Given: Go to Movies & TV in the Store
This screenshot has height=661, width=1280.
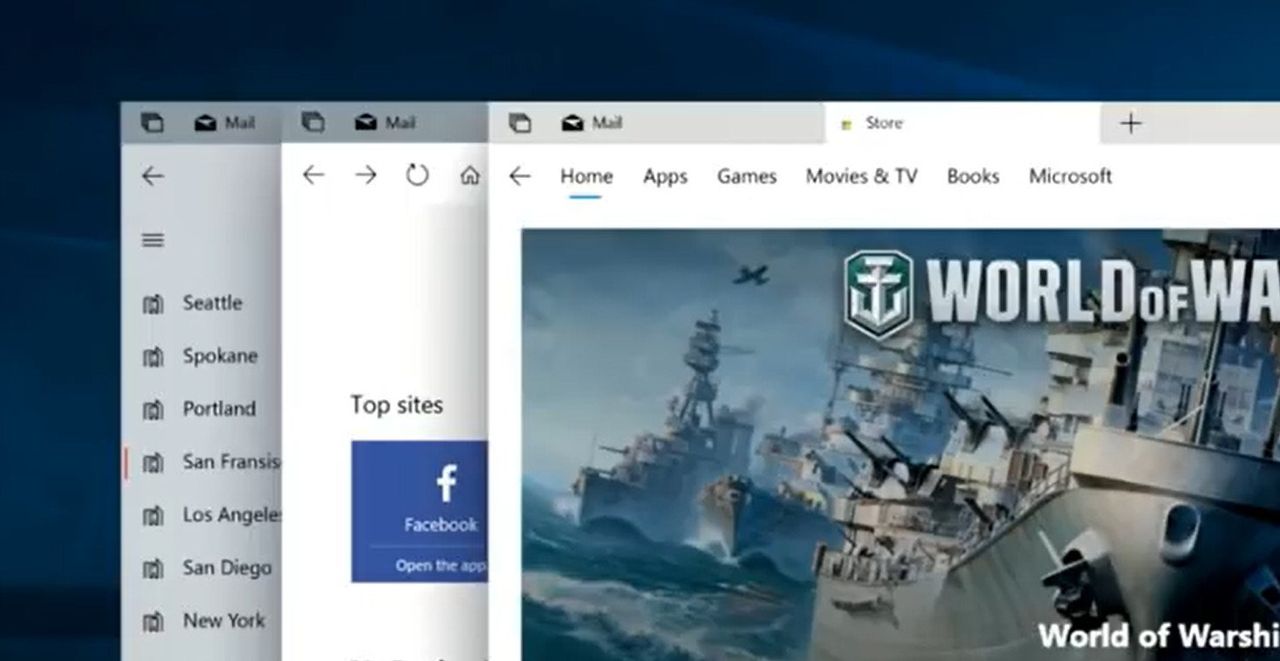Looking at the screenshot, I should [861, 177].
